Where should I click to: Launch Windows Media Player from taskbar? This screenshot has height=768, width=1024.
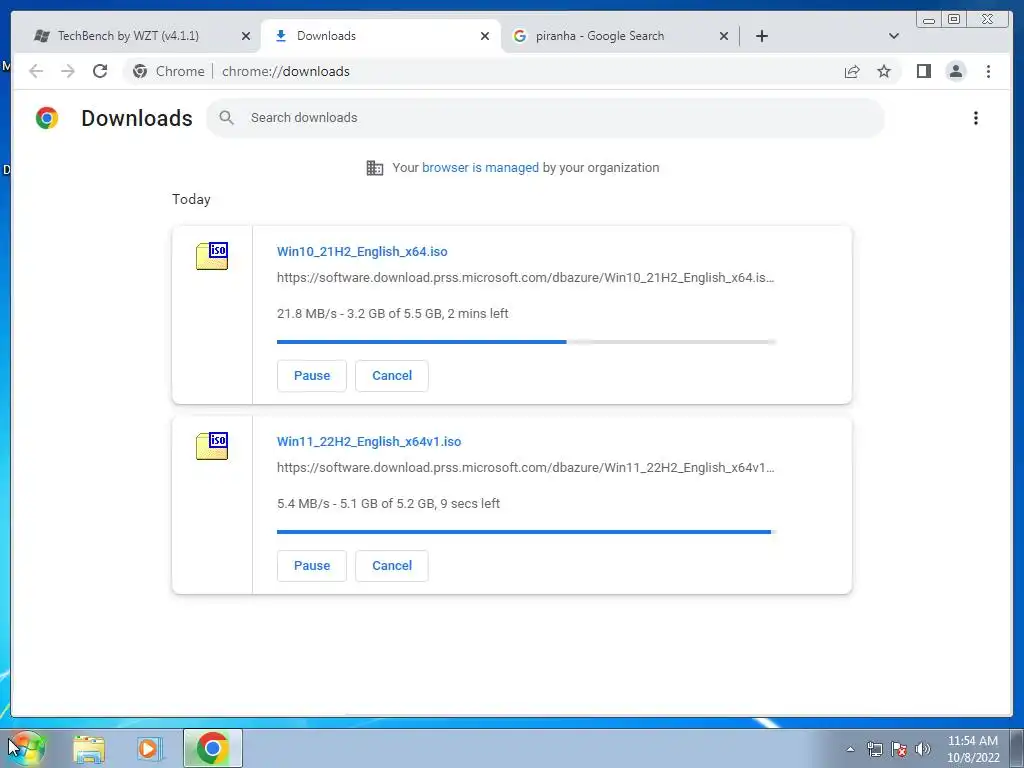point(149,748)
